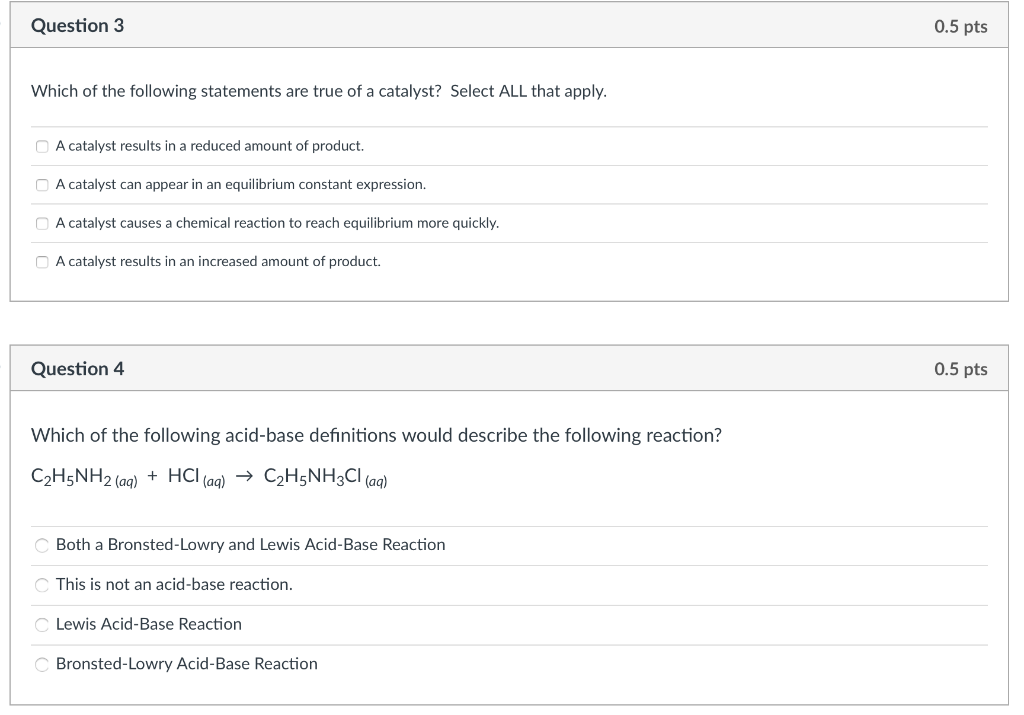Click the 'Question 3' heading

(77, 26)
